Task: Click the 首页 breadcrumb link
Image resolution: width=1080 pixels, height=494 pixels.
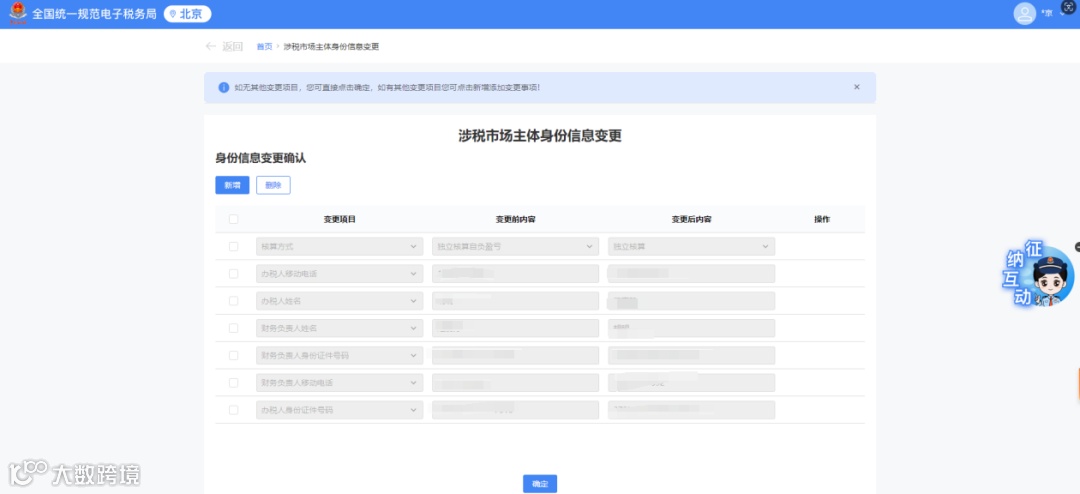Action: point(264,47)
